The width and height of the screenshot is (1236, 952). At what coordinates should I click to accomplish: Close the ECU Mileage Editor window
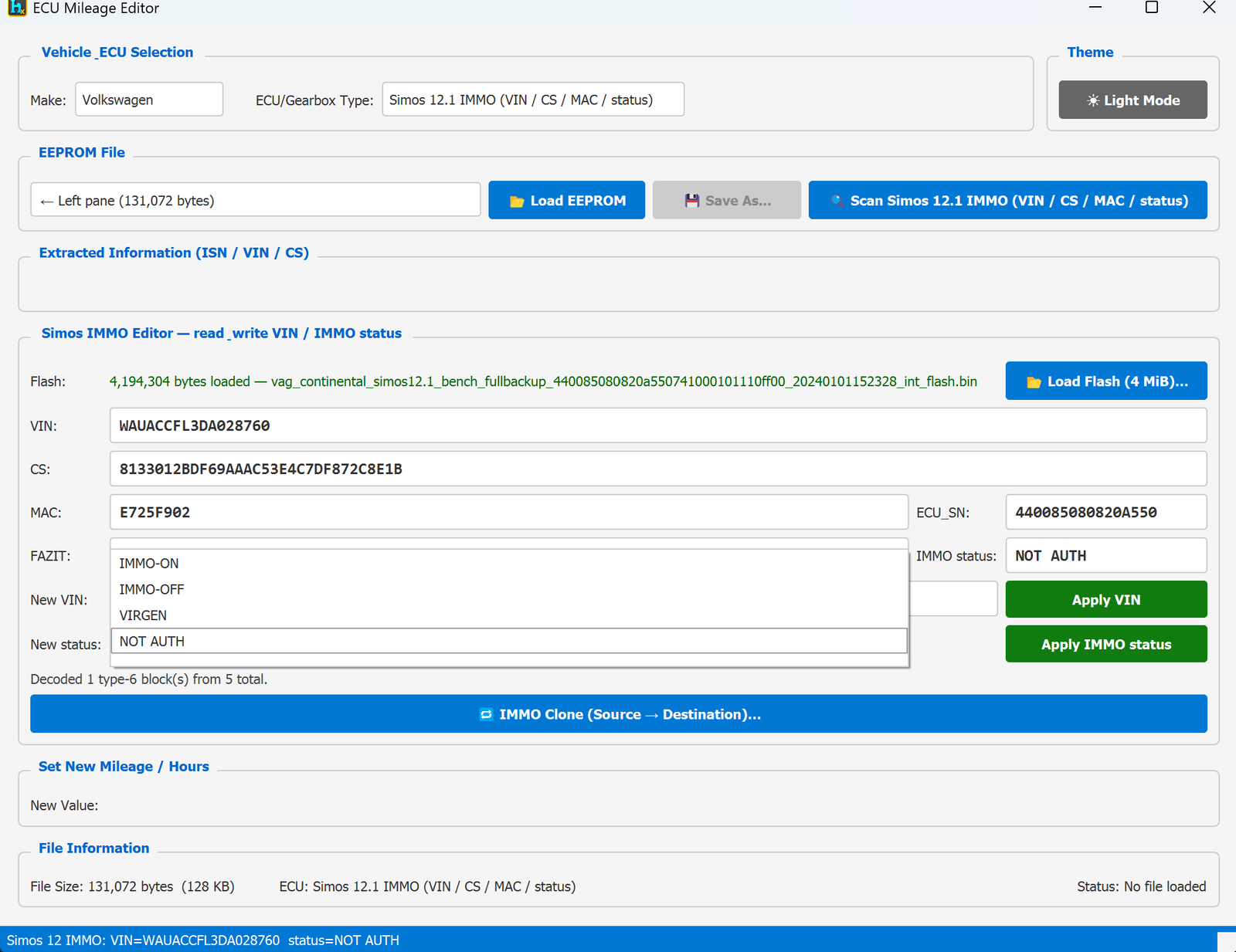coord(1209,8)
